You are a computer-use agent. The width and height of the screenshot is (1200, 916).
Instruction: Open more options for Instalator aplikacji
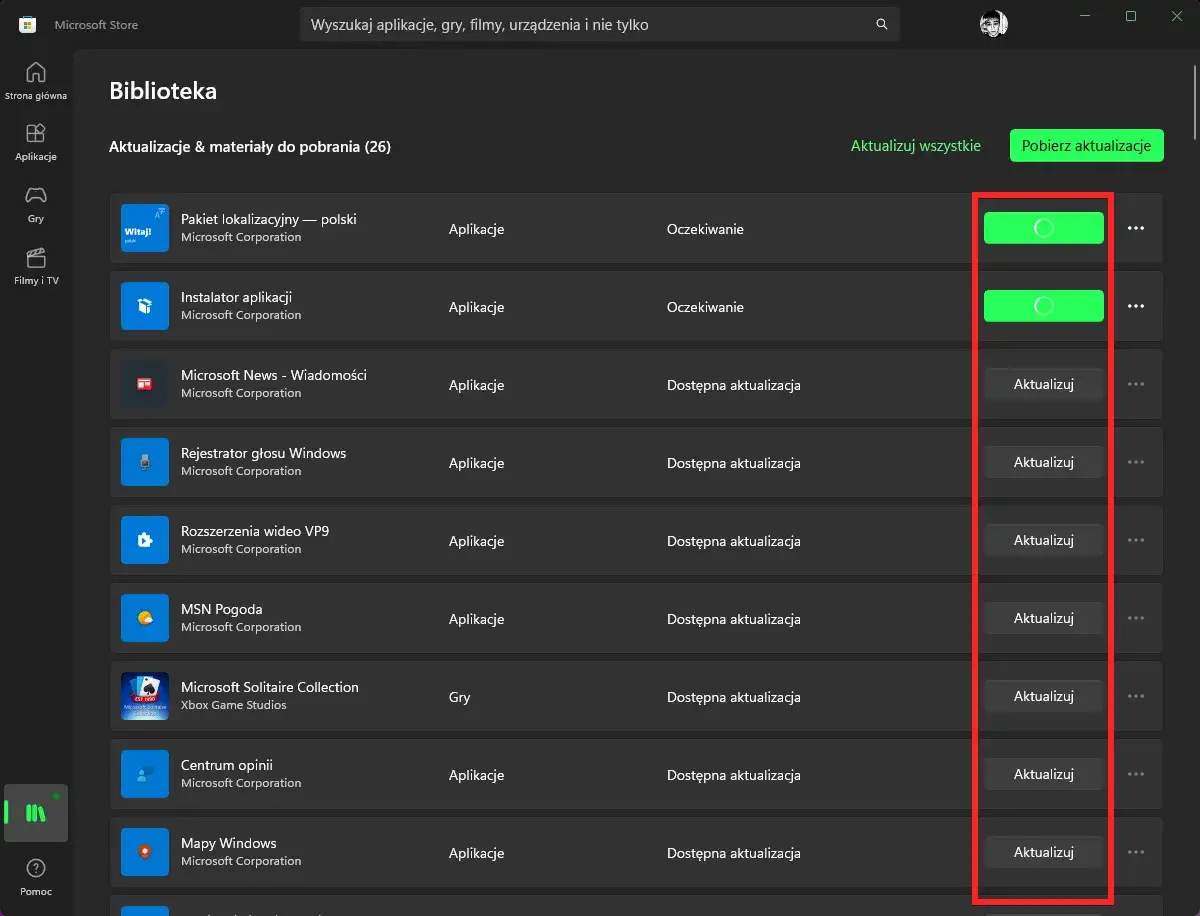[1135, 306]
